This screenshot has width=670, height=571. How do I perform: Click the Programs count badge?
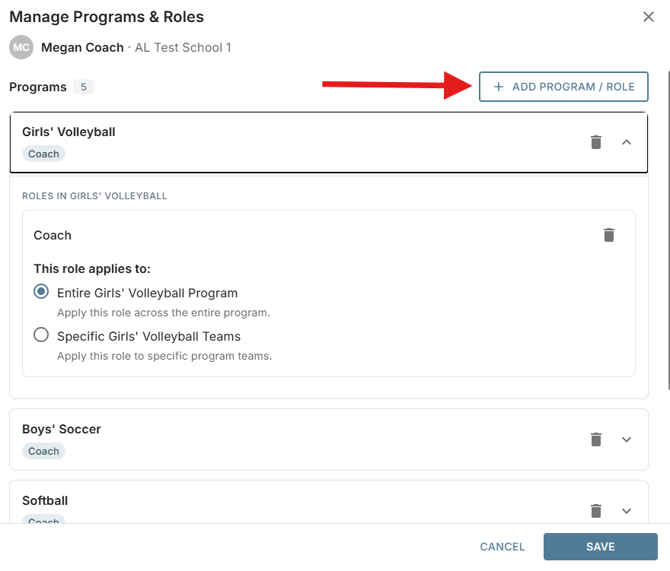83,87
